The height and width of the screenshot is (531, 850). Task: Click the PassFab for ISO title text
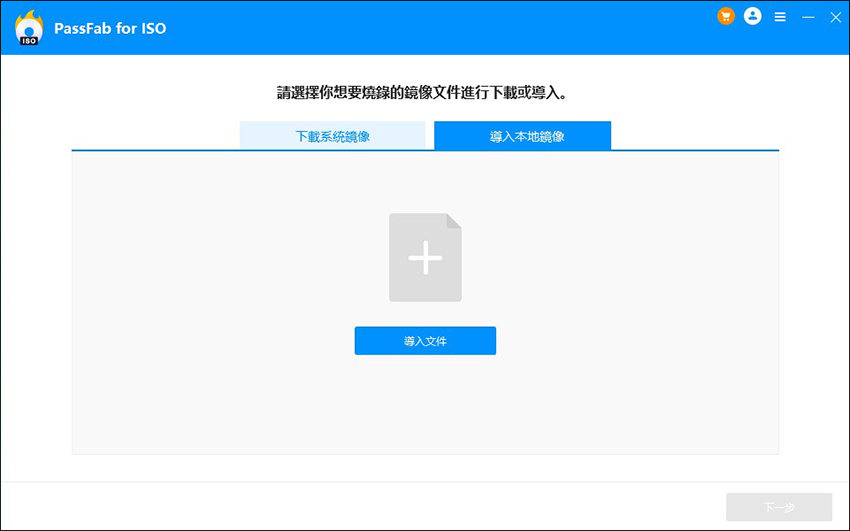tap(110, 28)
